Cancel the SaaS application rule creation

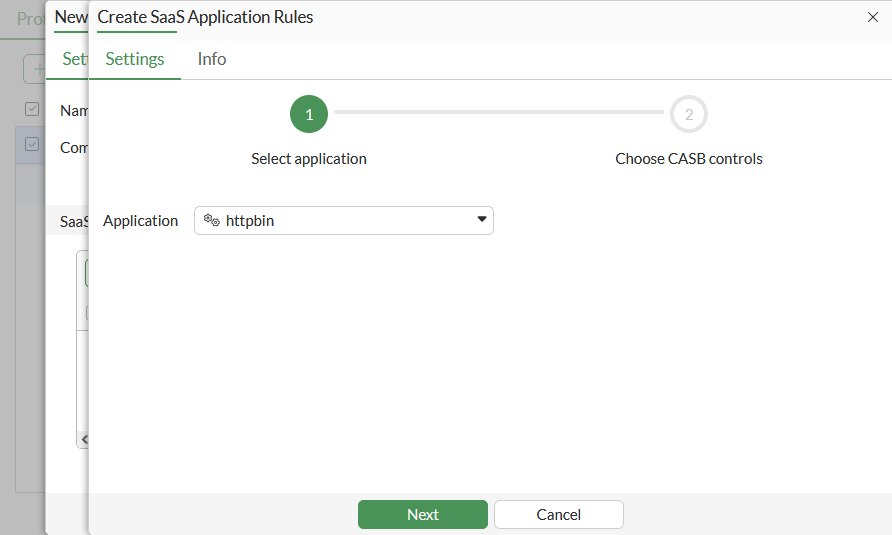[x=558, y=514]
